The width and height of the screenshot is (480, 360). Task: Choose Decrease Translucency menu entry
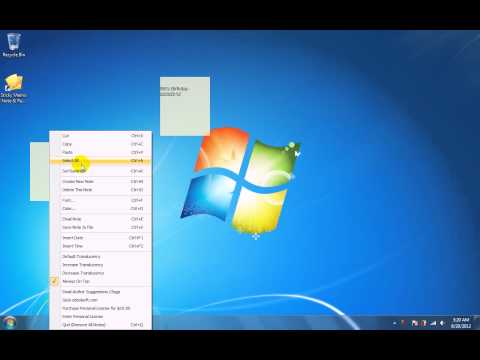point(100,273)
